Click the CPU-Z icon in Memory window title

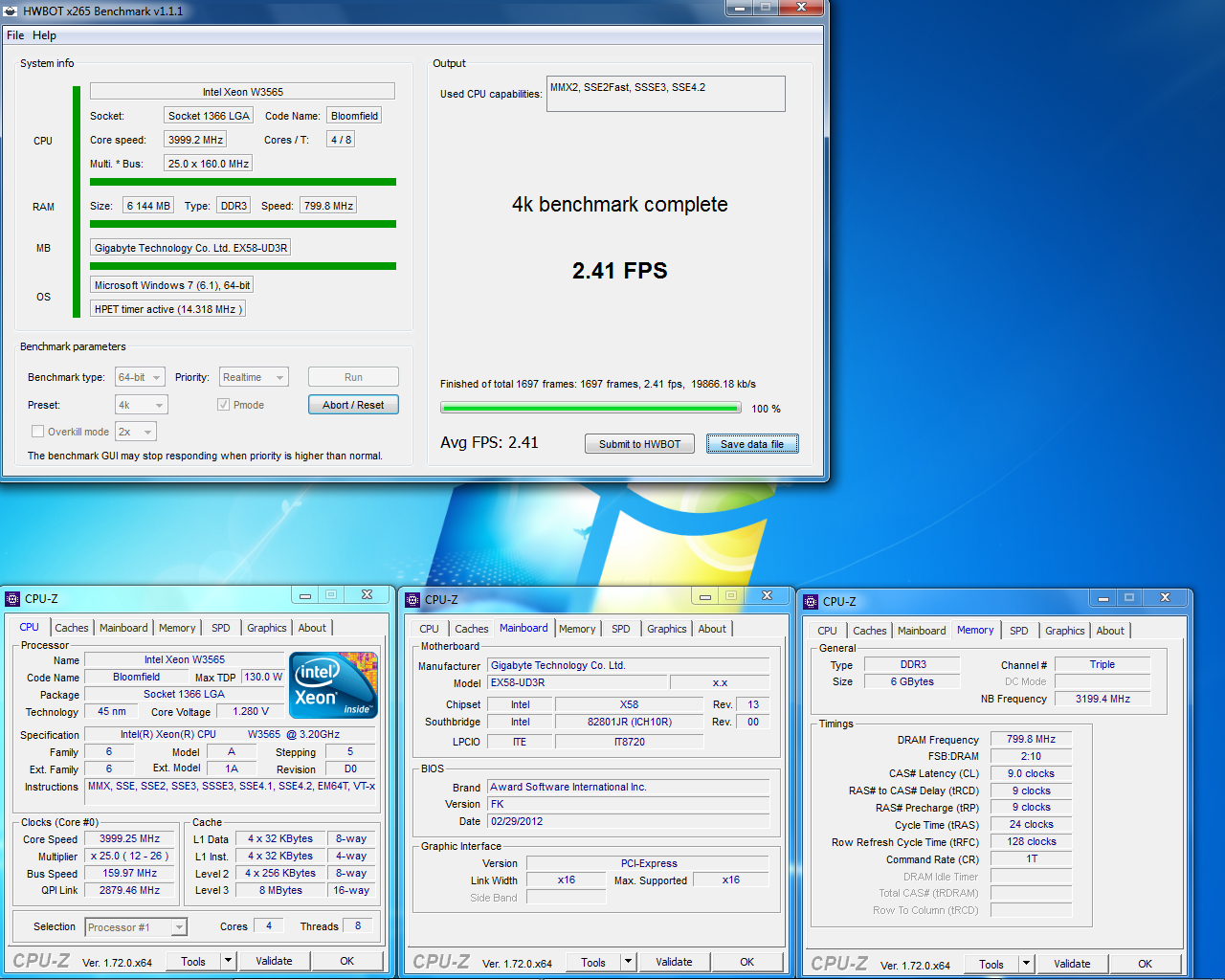click(x=811, y=602)
